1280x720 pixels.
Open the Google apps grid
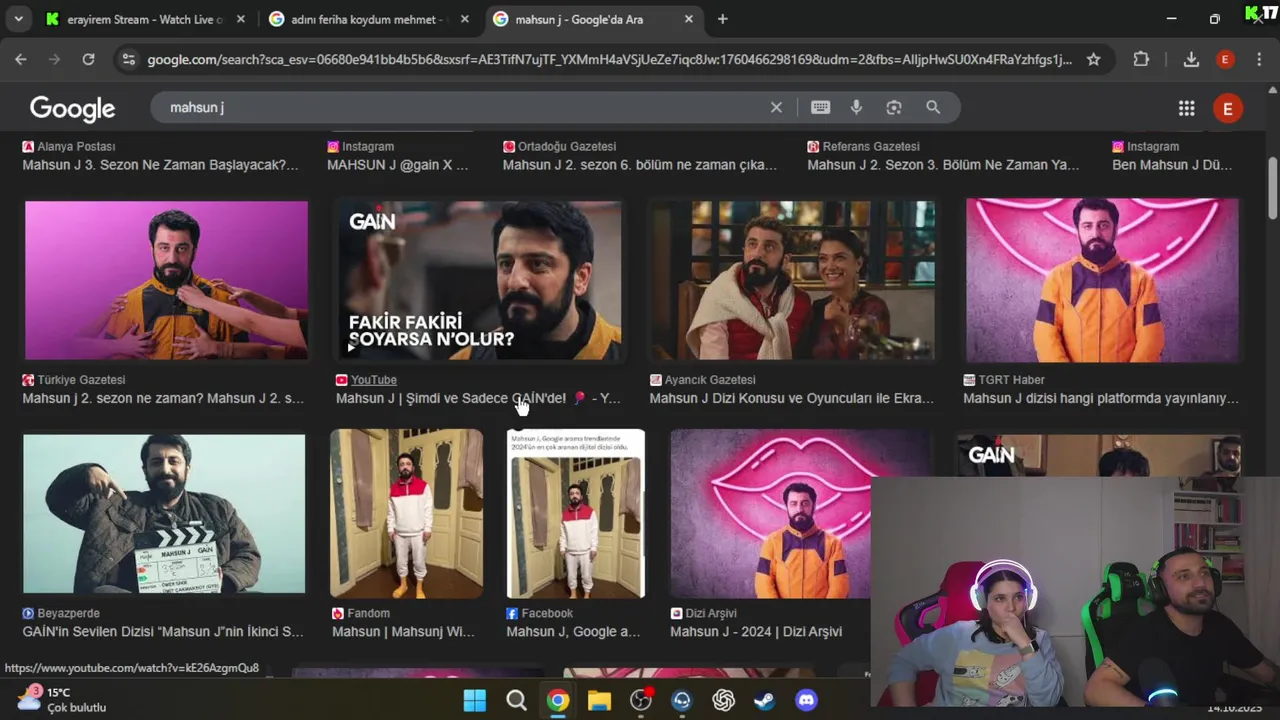[1186, 108]
